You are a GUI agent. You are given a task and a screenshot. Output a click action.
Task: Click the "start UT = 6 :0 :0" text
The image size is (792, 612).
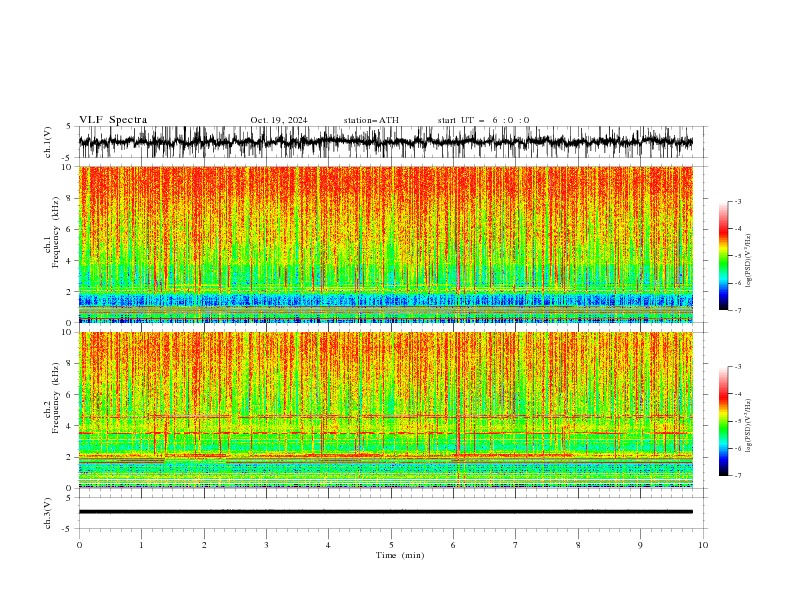483,120
